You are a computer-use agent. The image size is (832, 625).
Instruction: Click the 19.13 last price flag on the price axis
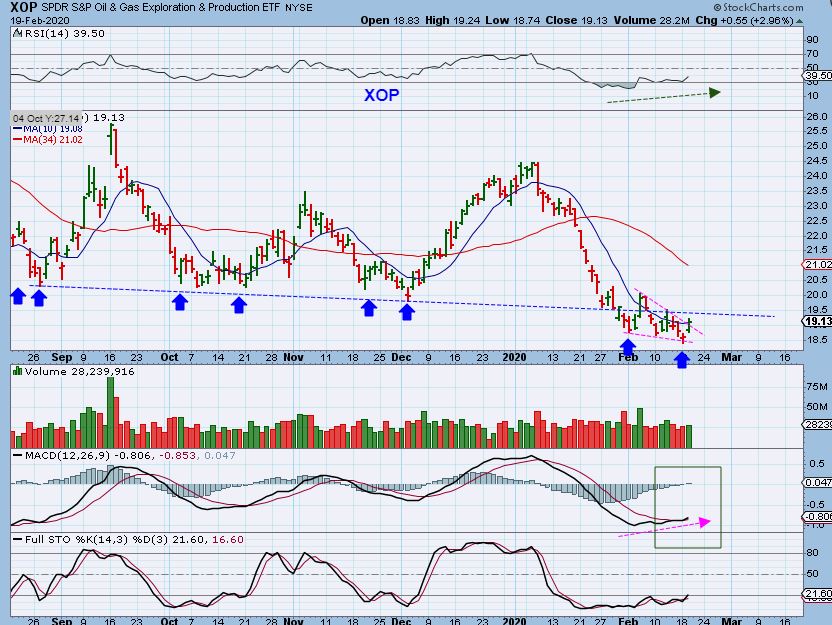(x=817, y=322)
